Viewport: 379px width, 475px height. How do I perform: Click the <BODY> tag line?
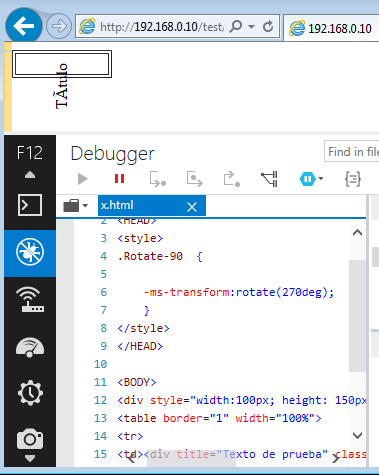click(x=137, y=382)
